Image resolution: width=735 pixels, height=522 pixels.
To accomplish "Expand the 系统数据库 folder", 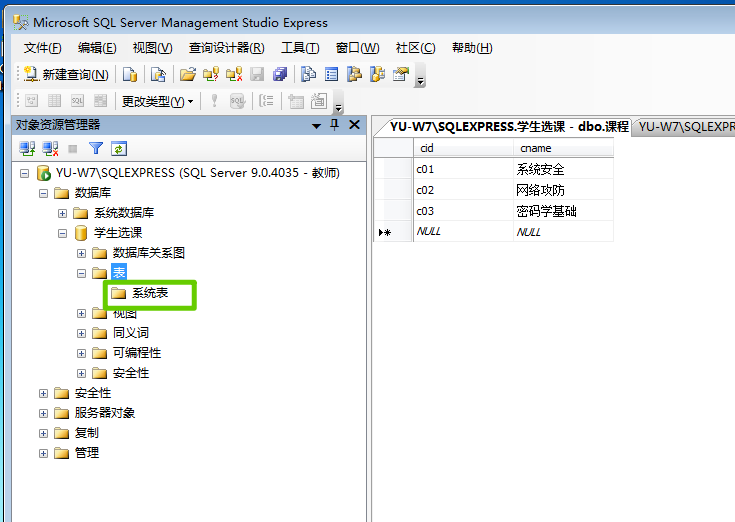I will pos(62,213).
